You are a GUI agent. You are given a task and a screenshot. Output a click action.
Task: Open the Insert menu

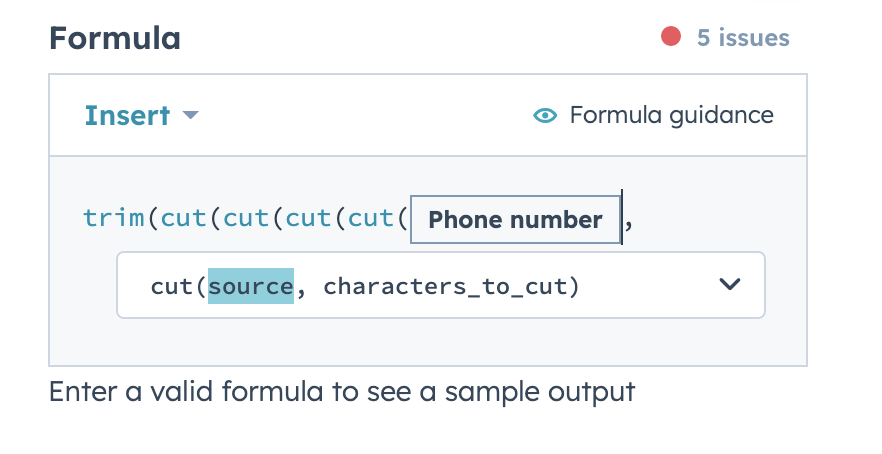(x=127, y=116)
